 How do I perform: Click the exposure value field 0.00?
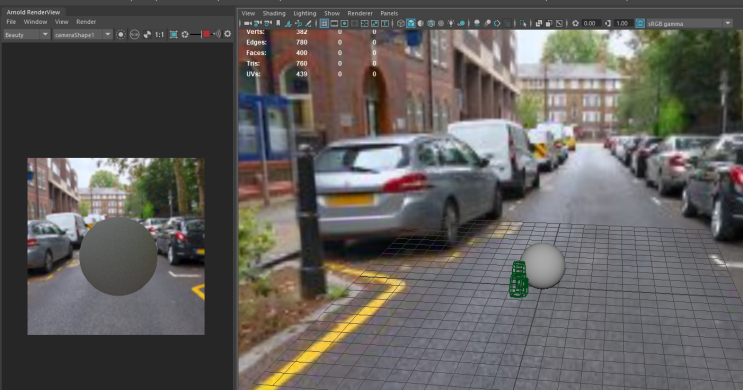pyautogui.click(x=591, y=23)
